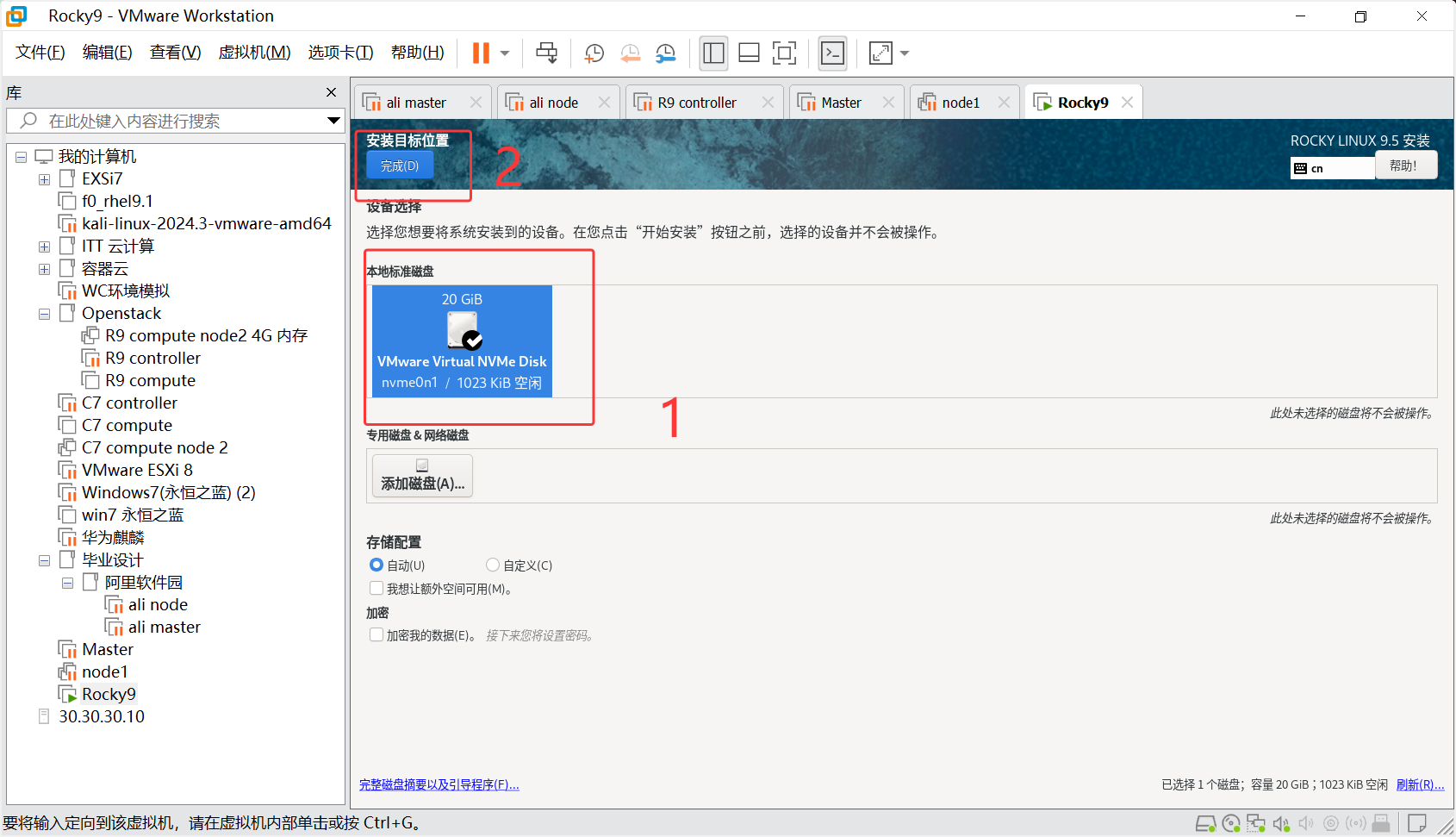Select kali-linux-2024.3-vmware-amd64 virtual machine

click(x=206, y=223)
